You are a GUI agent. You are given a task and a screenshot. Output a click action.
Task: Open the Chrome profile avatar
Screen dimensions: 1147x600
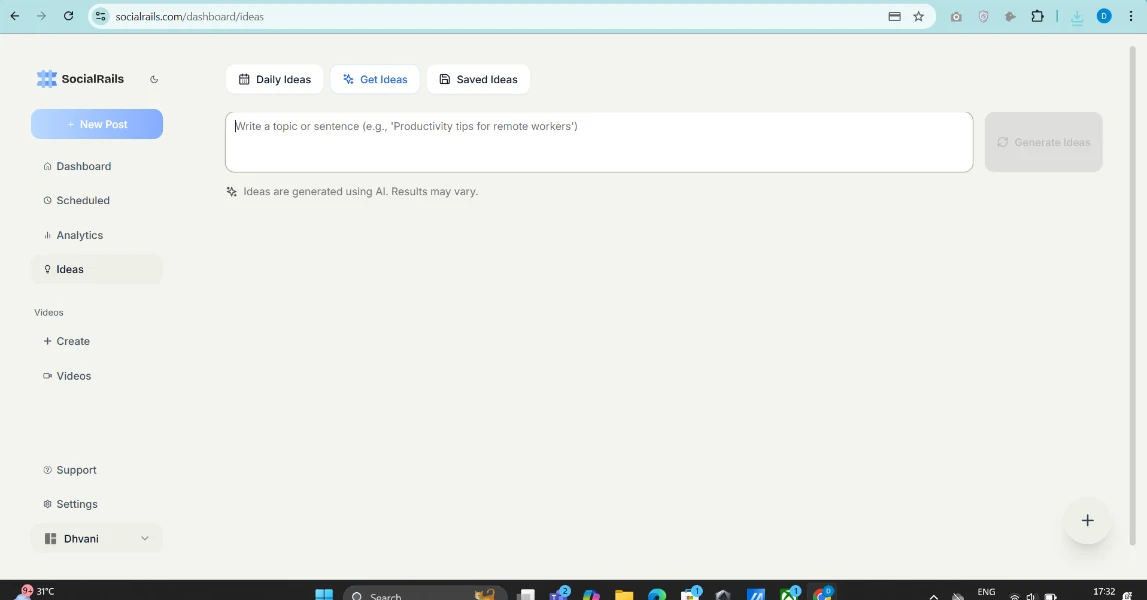1104,16
